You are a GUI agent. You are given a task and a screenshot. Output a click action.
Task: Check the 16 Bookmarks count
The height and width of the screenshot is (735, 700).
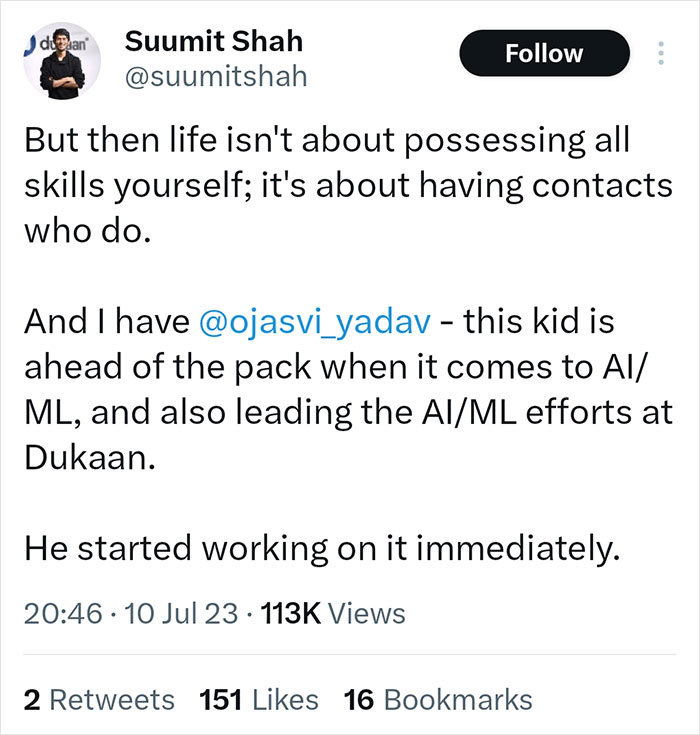tap(437, 700)
